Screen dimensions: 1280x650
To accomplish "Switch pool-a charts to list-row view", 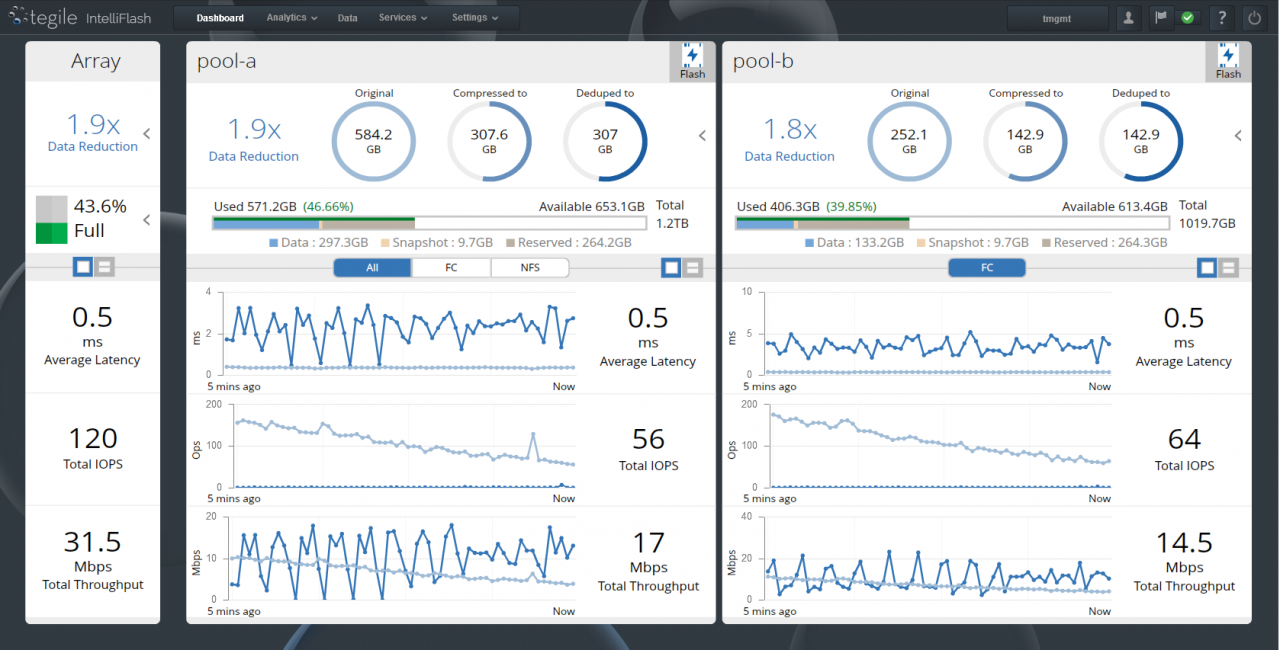I will (x=693, y=267).
